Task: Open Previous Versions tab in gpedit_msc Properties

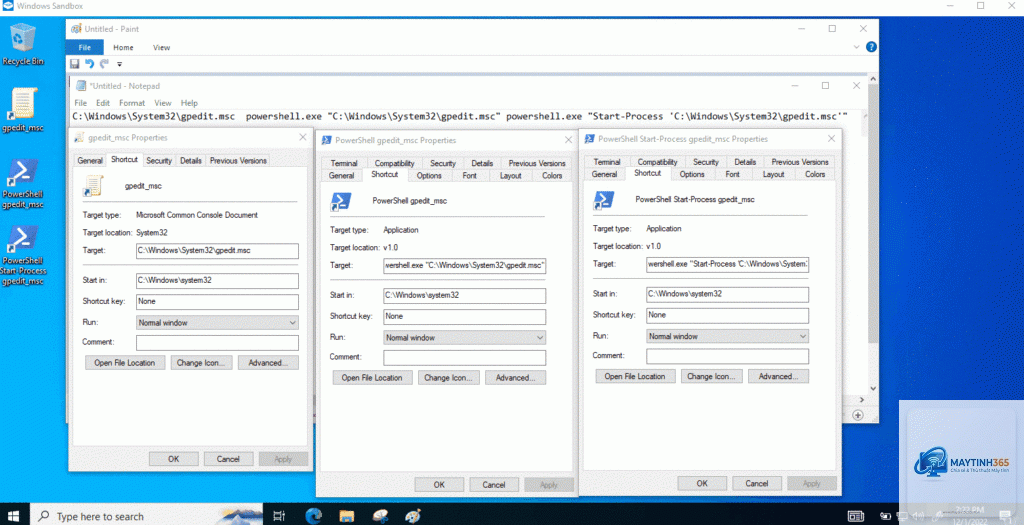Action: (238, 161)
